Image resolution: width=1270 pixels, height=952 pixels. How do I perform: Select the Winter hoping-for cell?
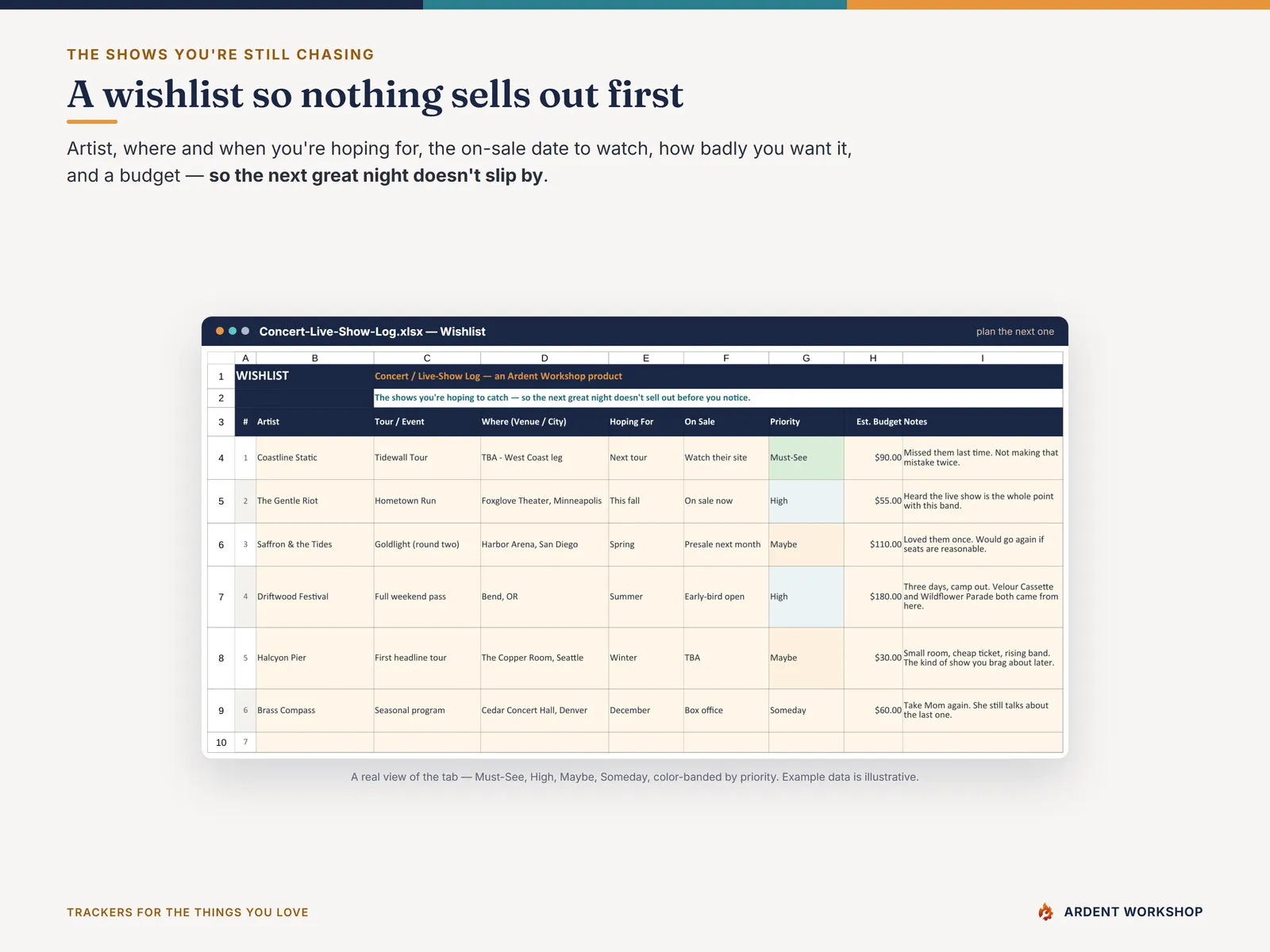646,658
